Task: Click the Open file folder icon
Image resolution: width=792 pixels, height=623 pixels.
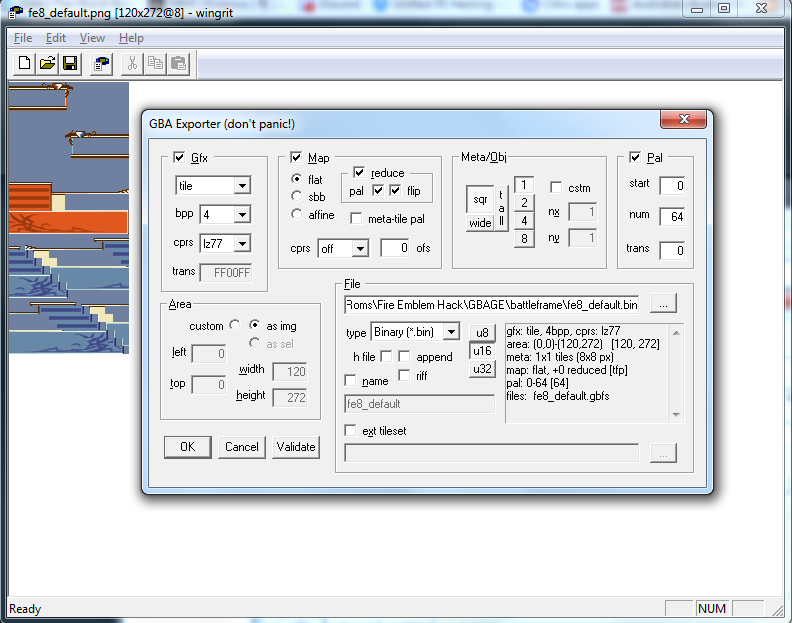Action: [47, 64]
